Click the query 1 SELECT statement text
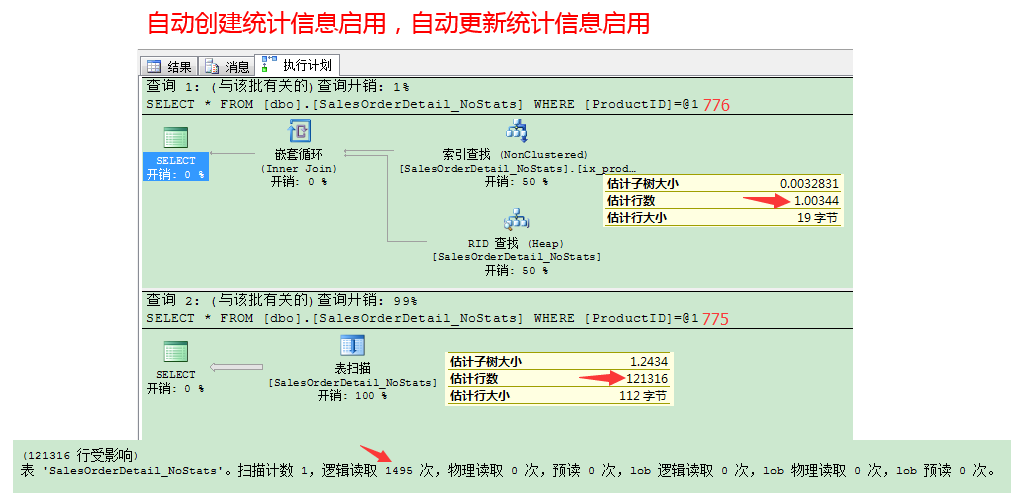Screen dimensions: 1023x495 point(422,104)
